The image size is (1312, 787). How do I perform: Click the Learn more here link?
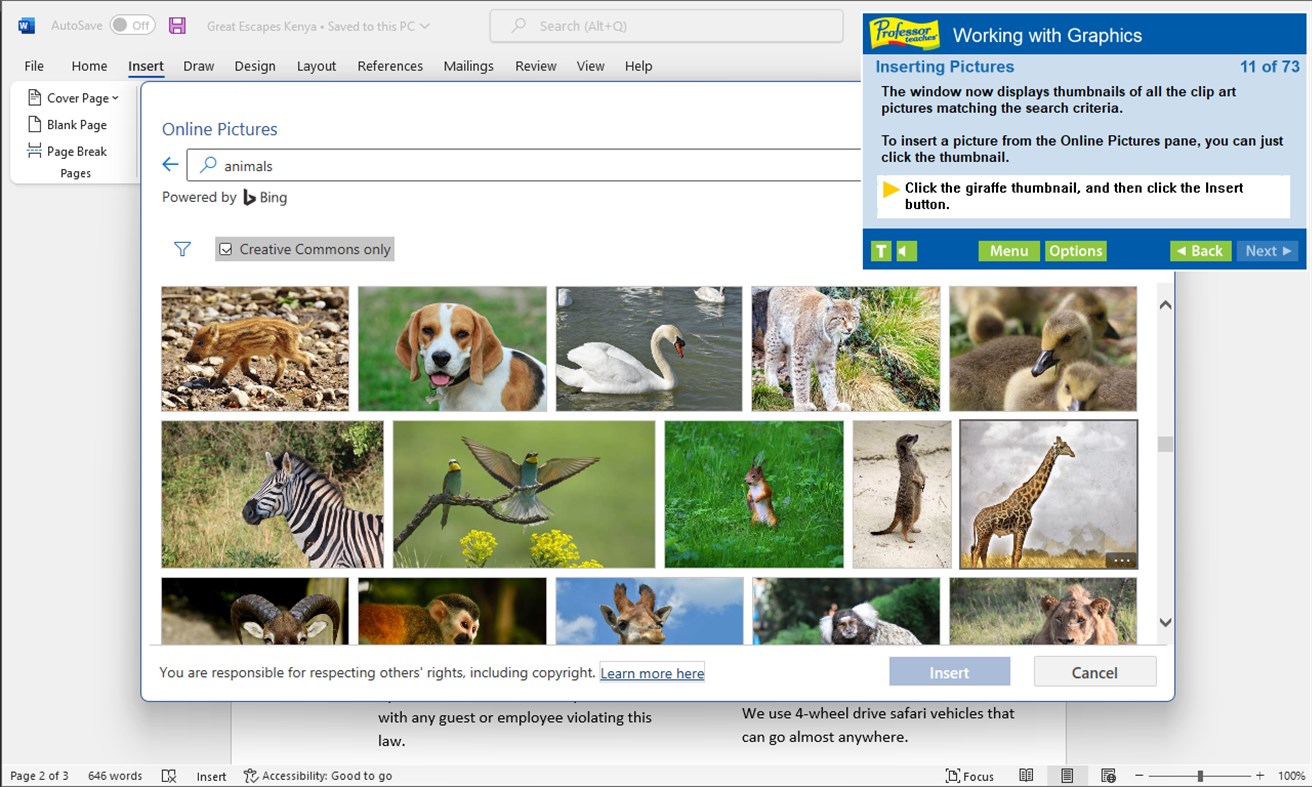pos(652,673)
